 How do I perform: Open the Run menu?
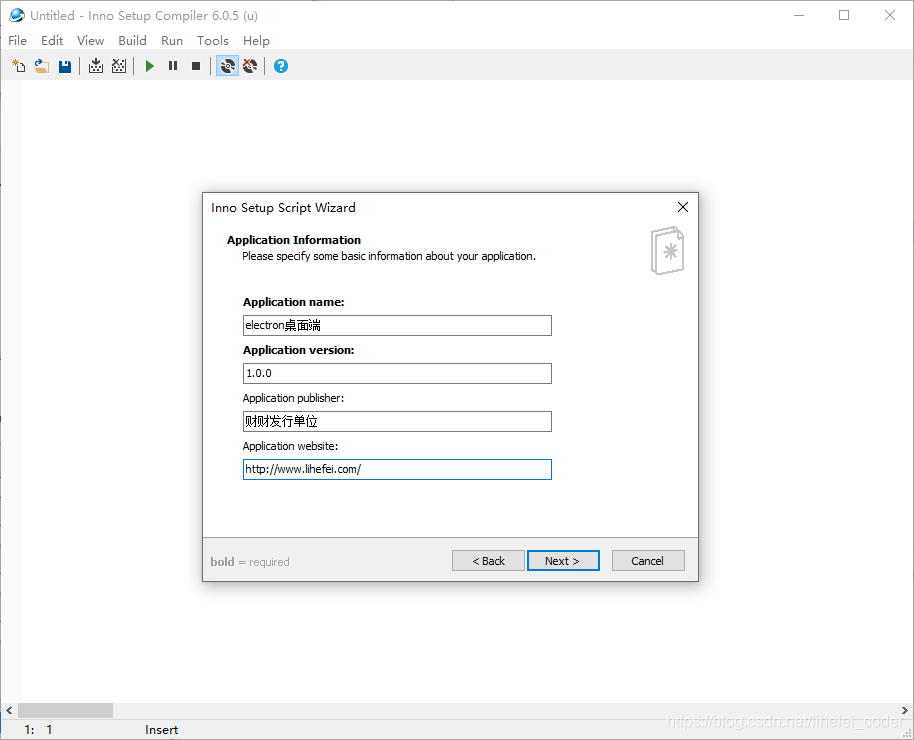(x=172, y=41)
